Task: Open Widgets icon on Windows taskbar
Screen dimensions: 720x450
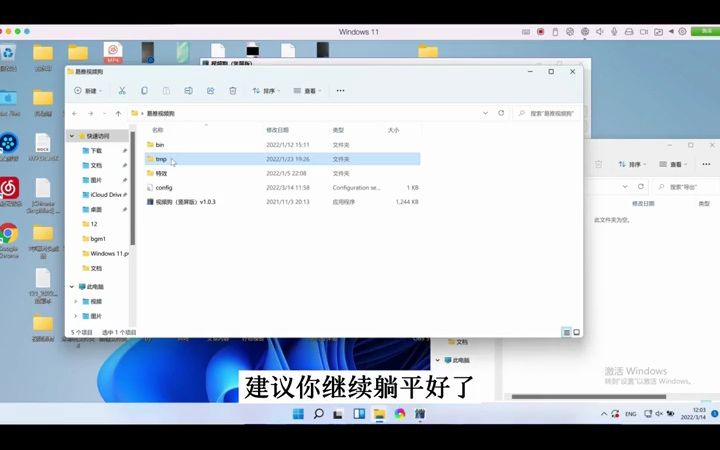Action: 359,414
